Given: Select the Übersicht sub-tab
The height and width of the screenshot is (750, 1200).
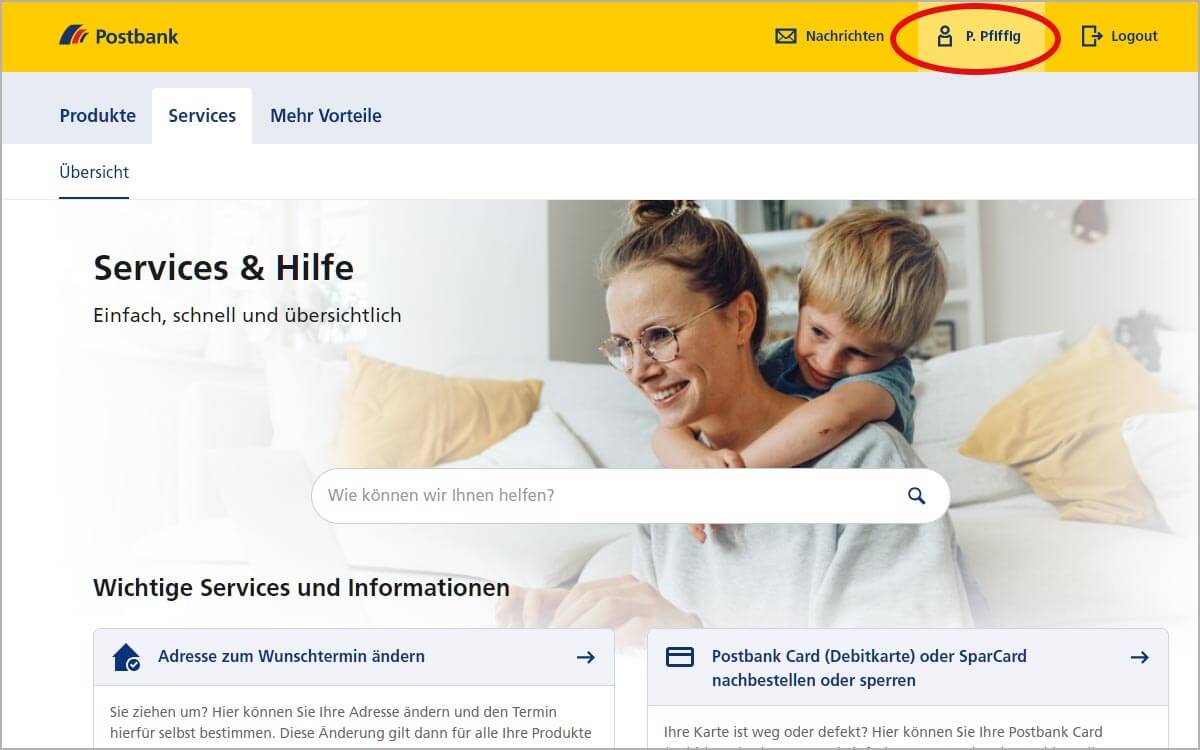Looking at the screenshot, I should pyautogui.click(x=94, y=172).
